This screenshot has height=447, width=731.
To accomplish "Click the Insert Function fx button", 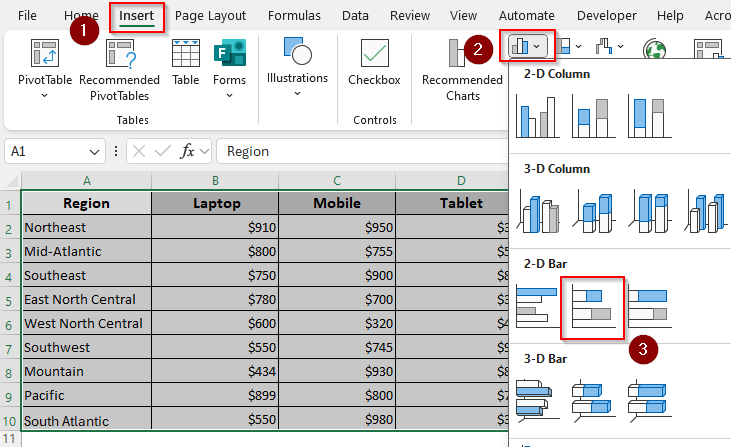I will pos(187,151).
